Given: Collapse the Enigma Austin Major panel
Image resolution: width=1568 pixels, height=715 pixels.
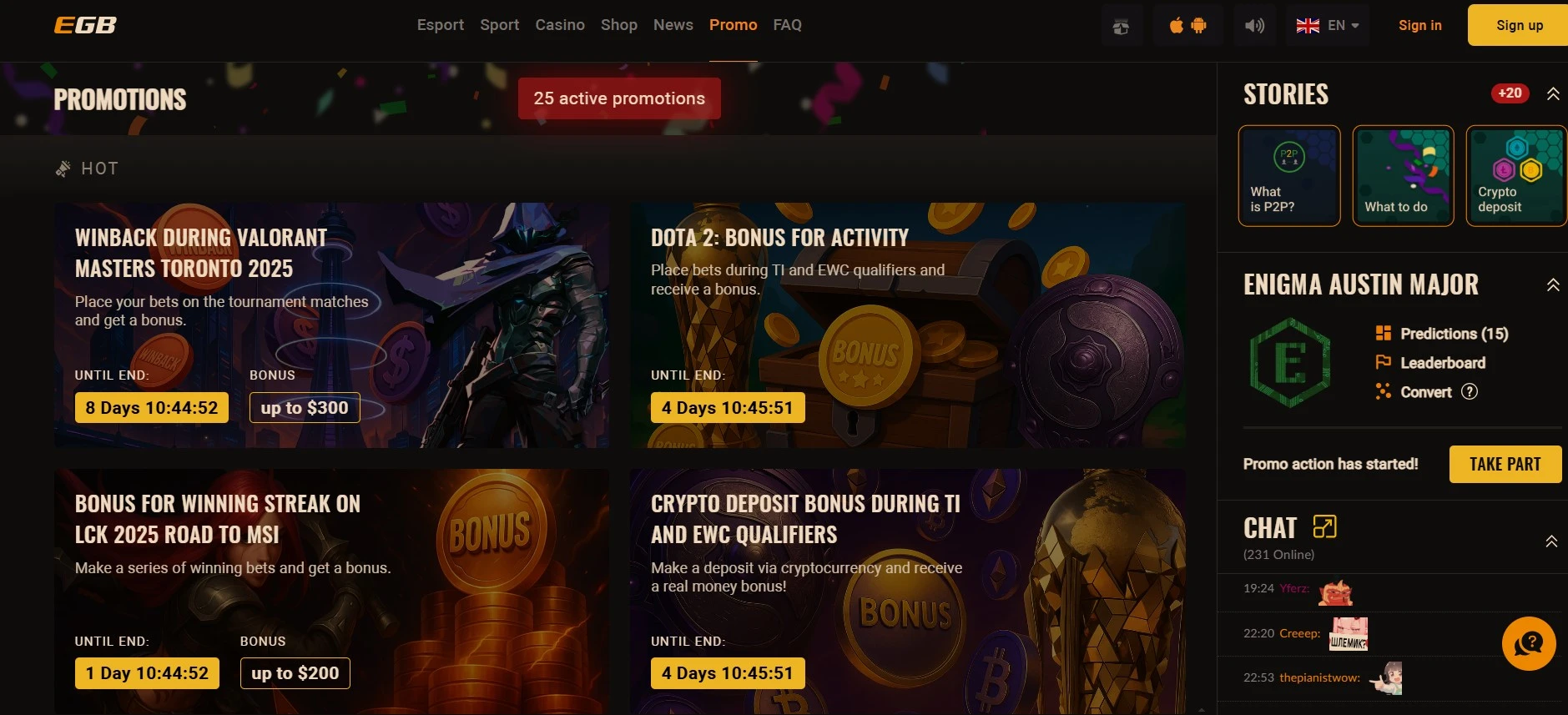Looking at the screenshot, I should [x=1553, y=285].
